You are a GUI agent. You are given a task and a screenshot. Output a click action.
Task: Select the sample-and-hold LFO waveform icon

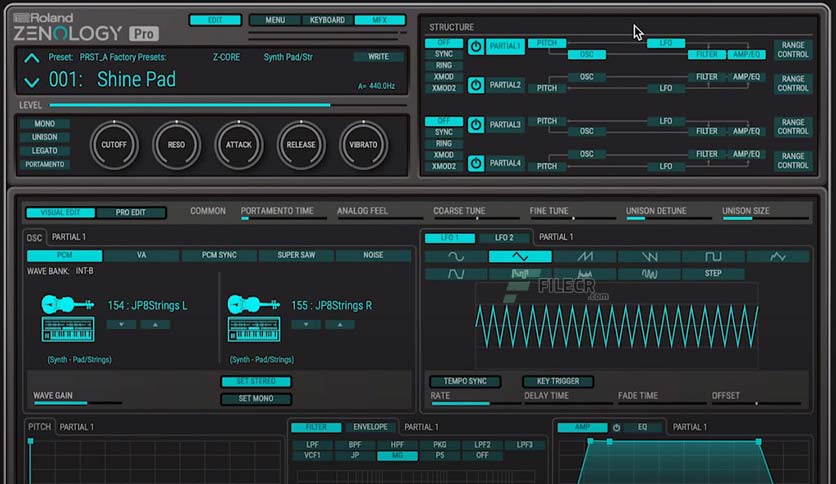click(520, 273)
